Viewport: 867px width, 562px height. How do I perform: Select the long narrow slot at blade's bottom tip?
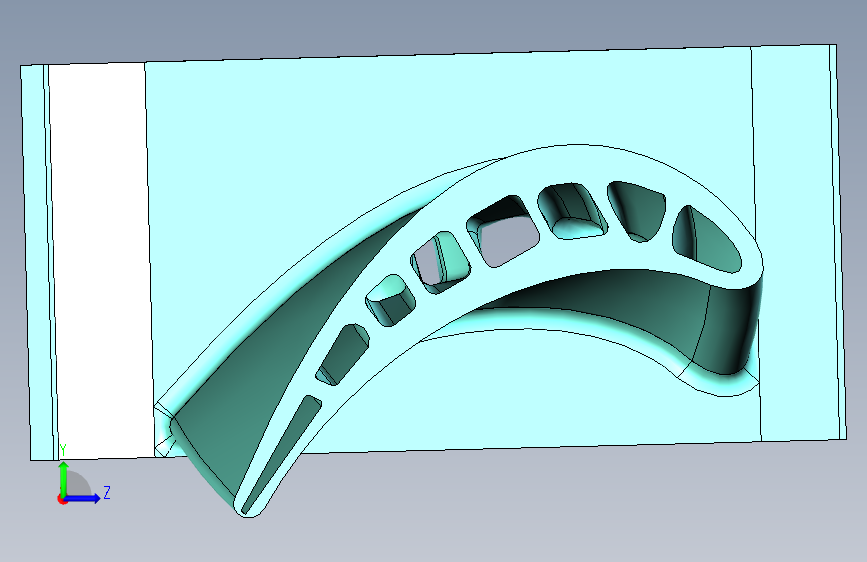[282, 454]
